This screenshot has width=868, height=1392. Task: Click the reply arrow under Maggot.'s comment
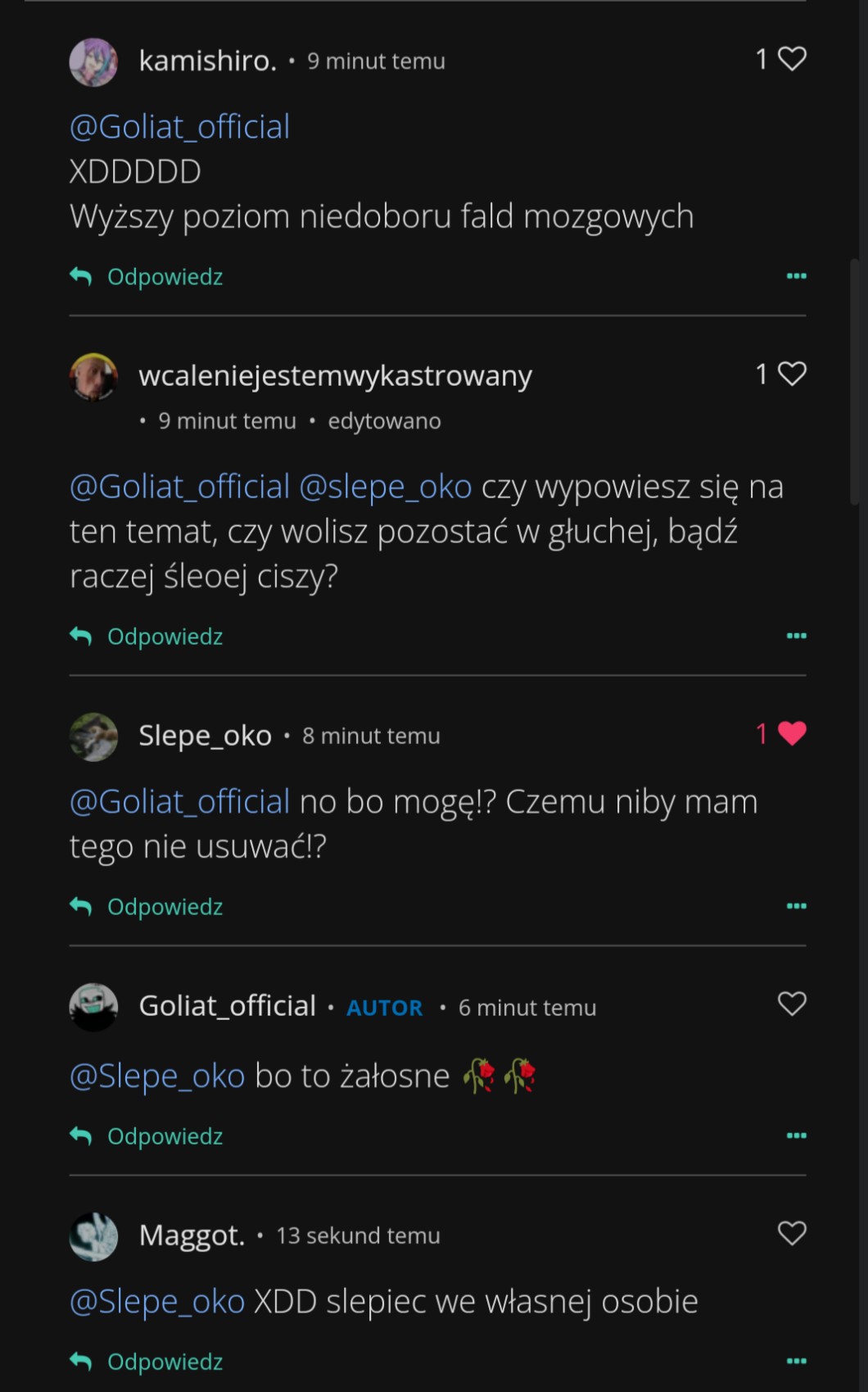[81, 1361]
